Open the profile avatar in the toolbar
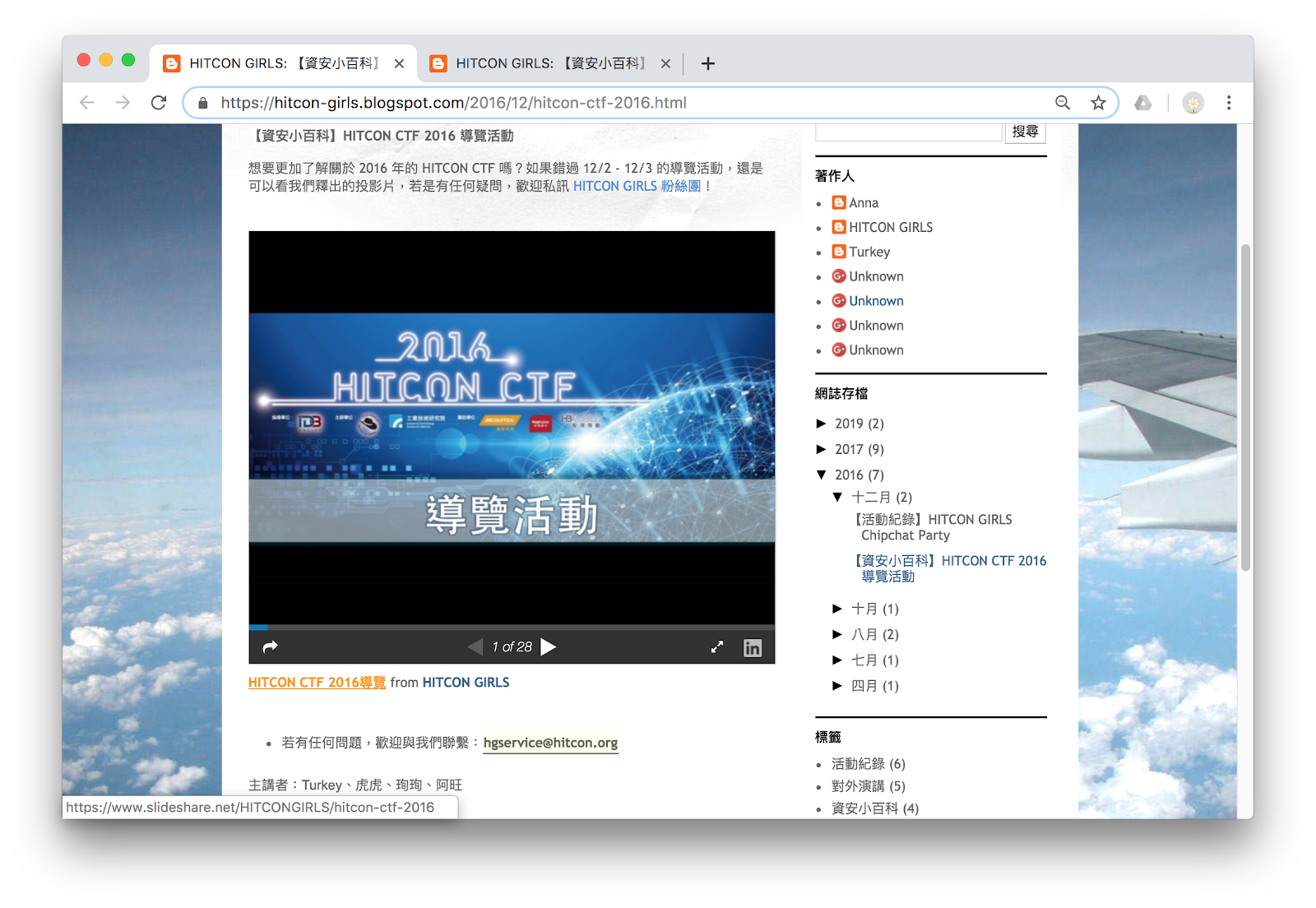This screenshot has height=908, width=1316. coord(1193,103)
